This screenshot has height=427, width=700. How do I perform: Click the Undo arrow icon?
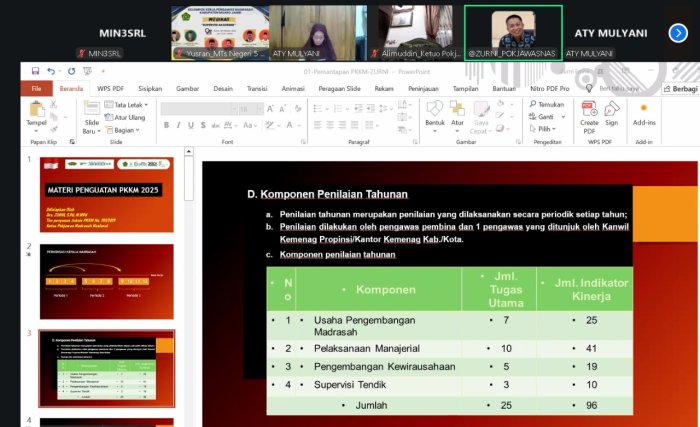(50, 71)
